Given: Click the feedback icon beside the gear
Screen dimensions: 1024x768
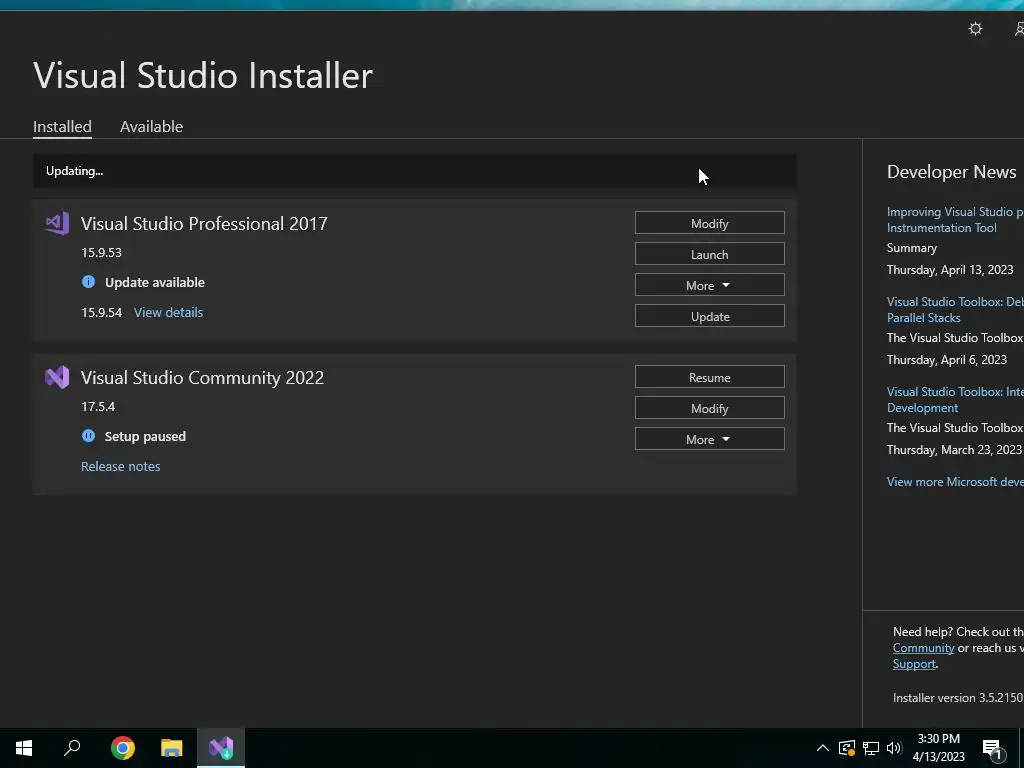Looking at the screenshot, I should click(x=1019, y=29).
